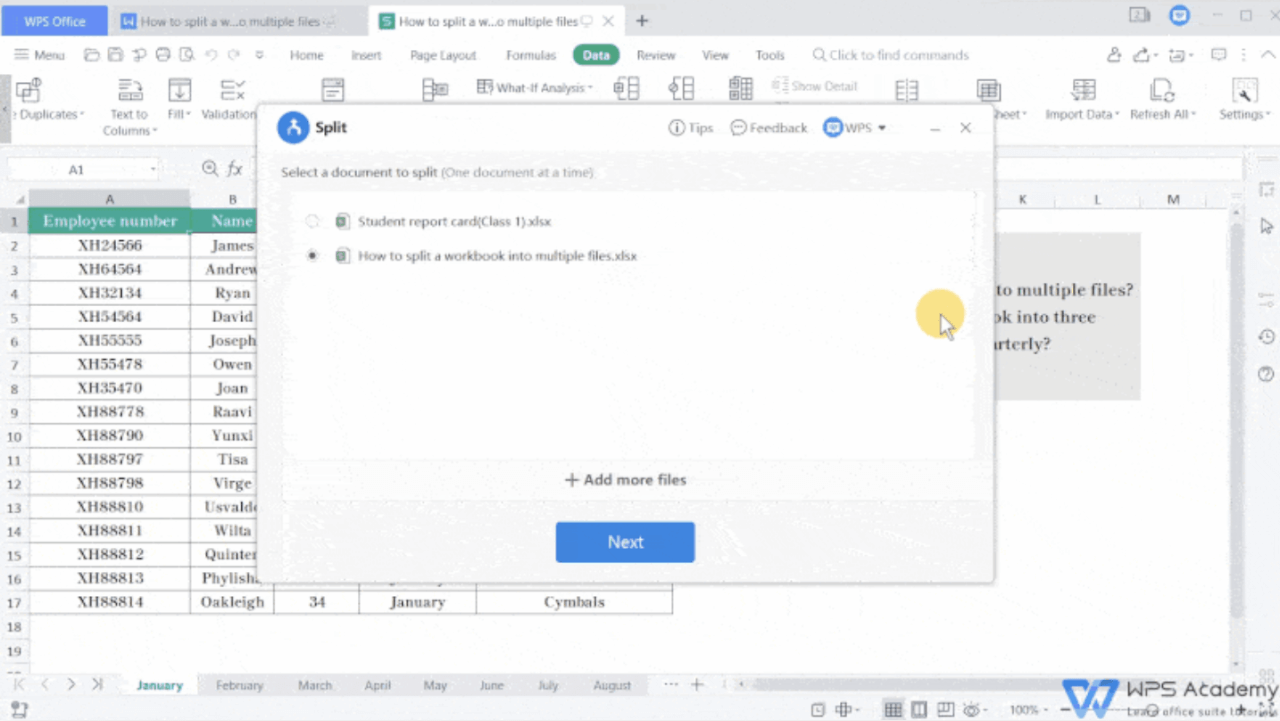Click the Redo arrow icon

pyautogui.click(x=234, y=55)
